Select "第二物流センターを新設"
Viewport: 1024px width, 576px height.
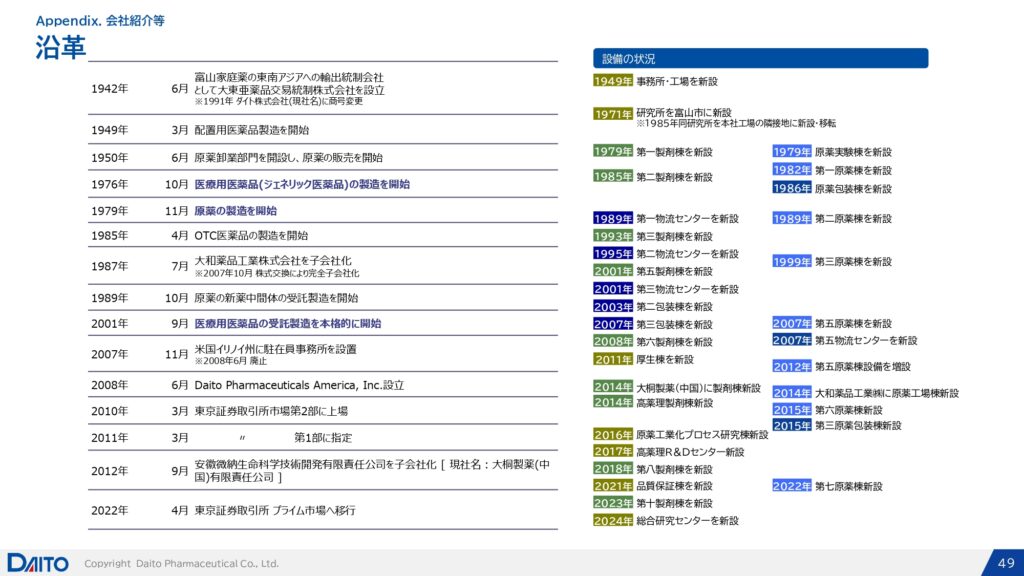pyautogui.click(x=688, y=254)
